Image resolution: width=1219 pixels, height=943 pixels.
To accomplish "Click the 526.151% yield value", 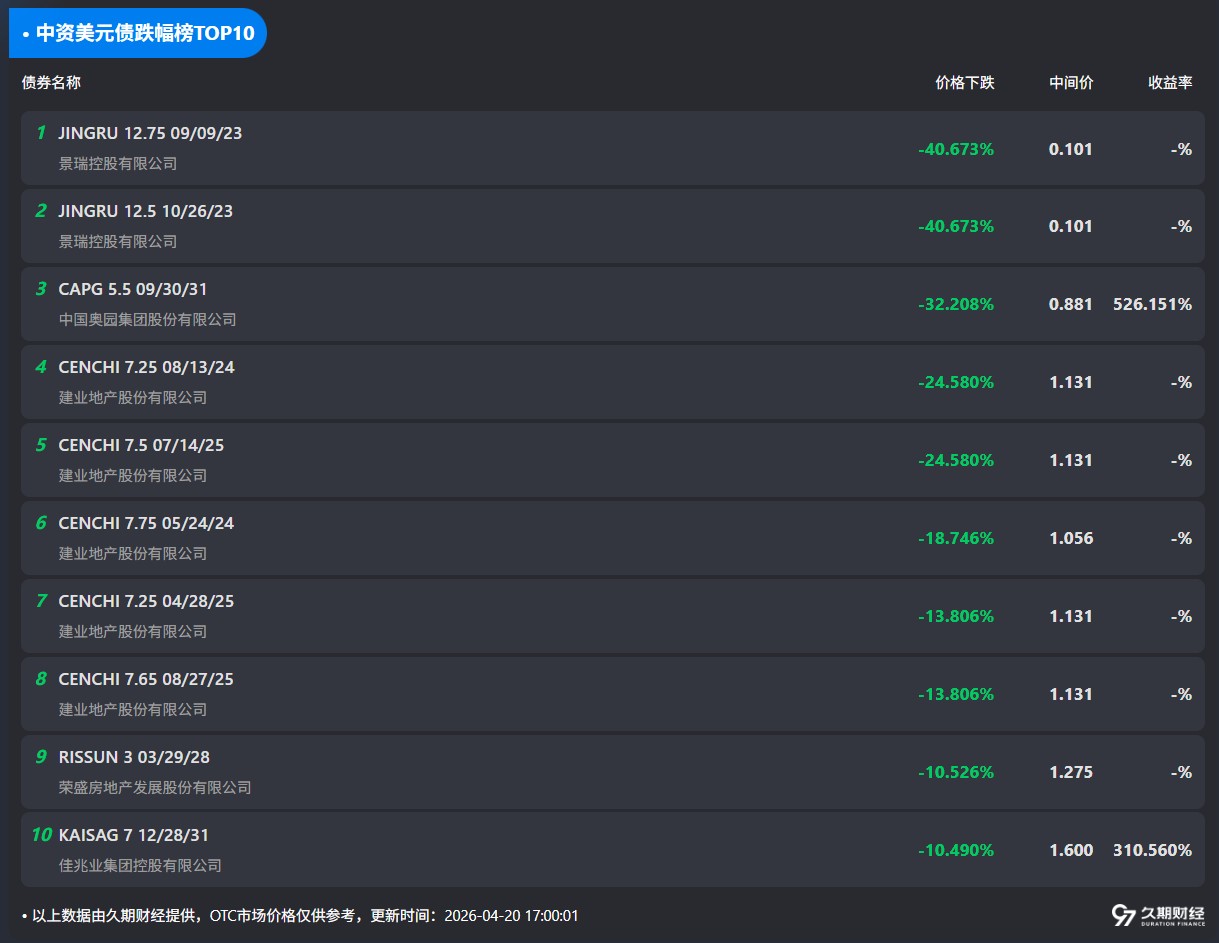I will coord(1152,304).
